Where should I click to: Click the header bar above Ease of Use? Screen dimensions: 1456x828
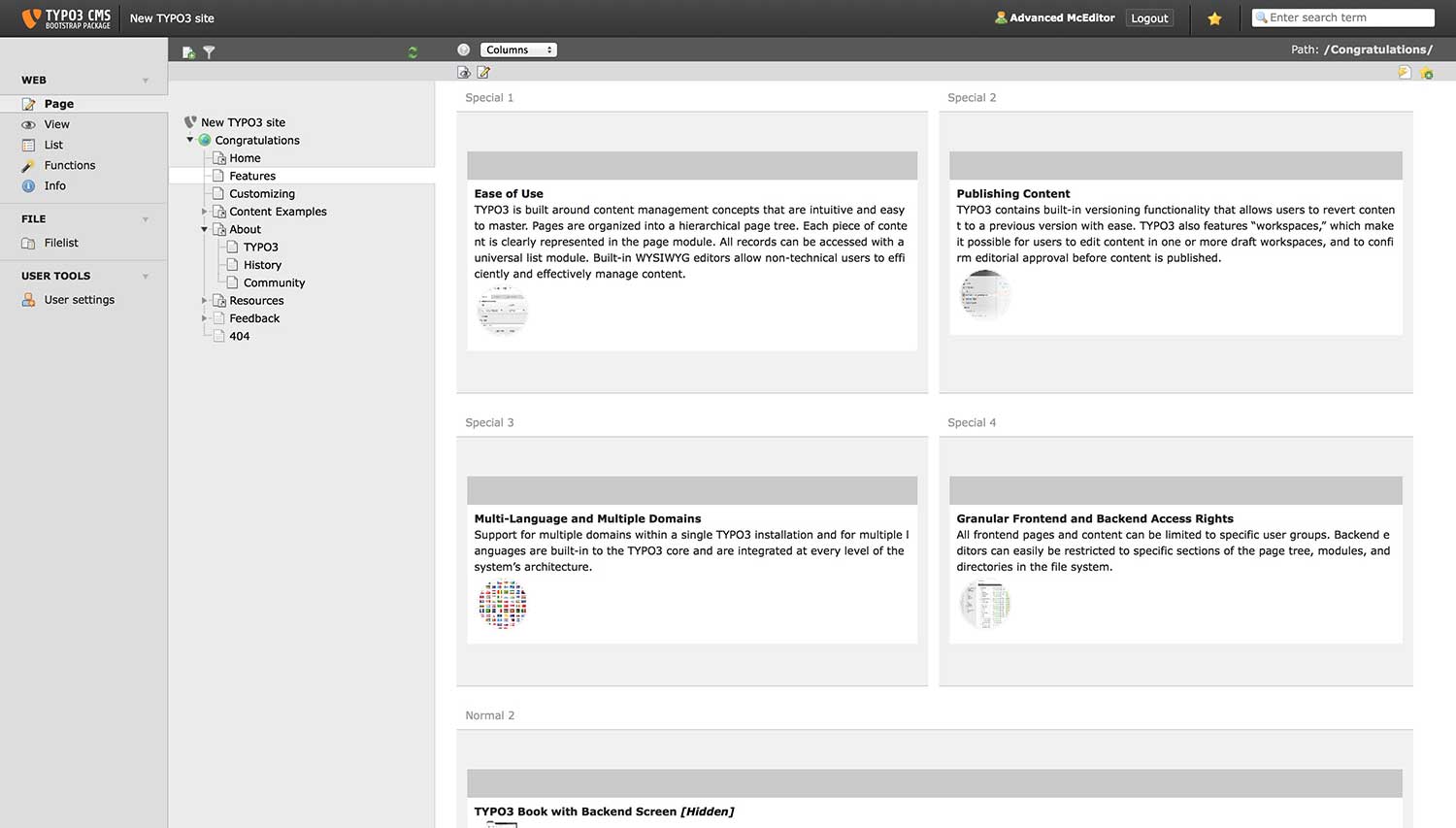pyautogui.click(x=692, y=165)
